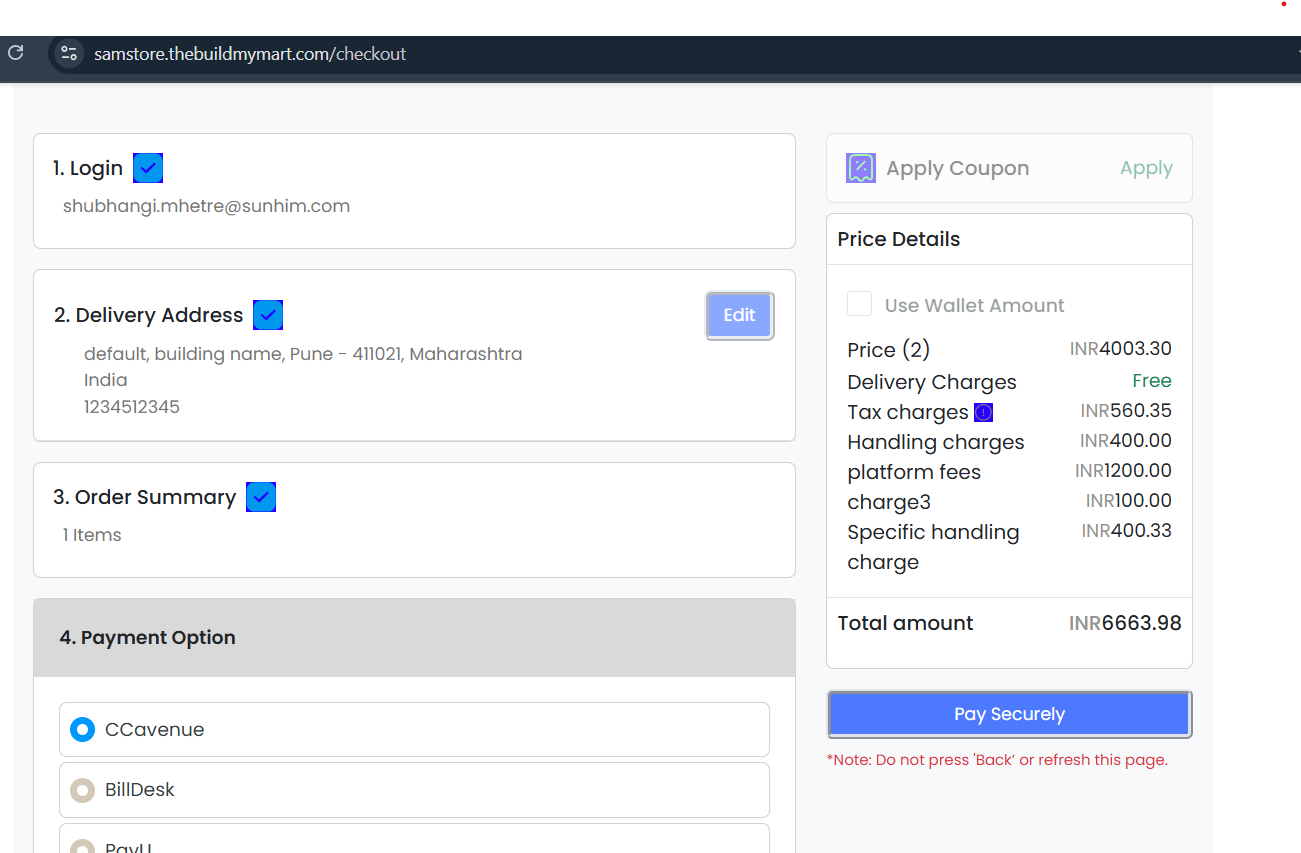Click the '1 Items' text
Image resolution: width=1301 pixels, height=853 pixels.
tap(92, 535)
